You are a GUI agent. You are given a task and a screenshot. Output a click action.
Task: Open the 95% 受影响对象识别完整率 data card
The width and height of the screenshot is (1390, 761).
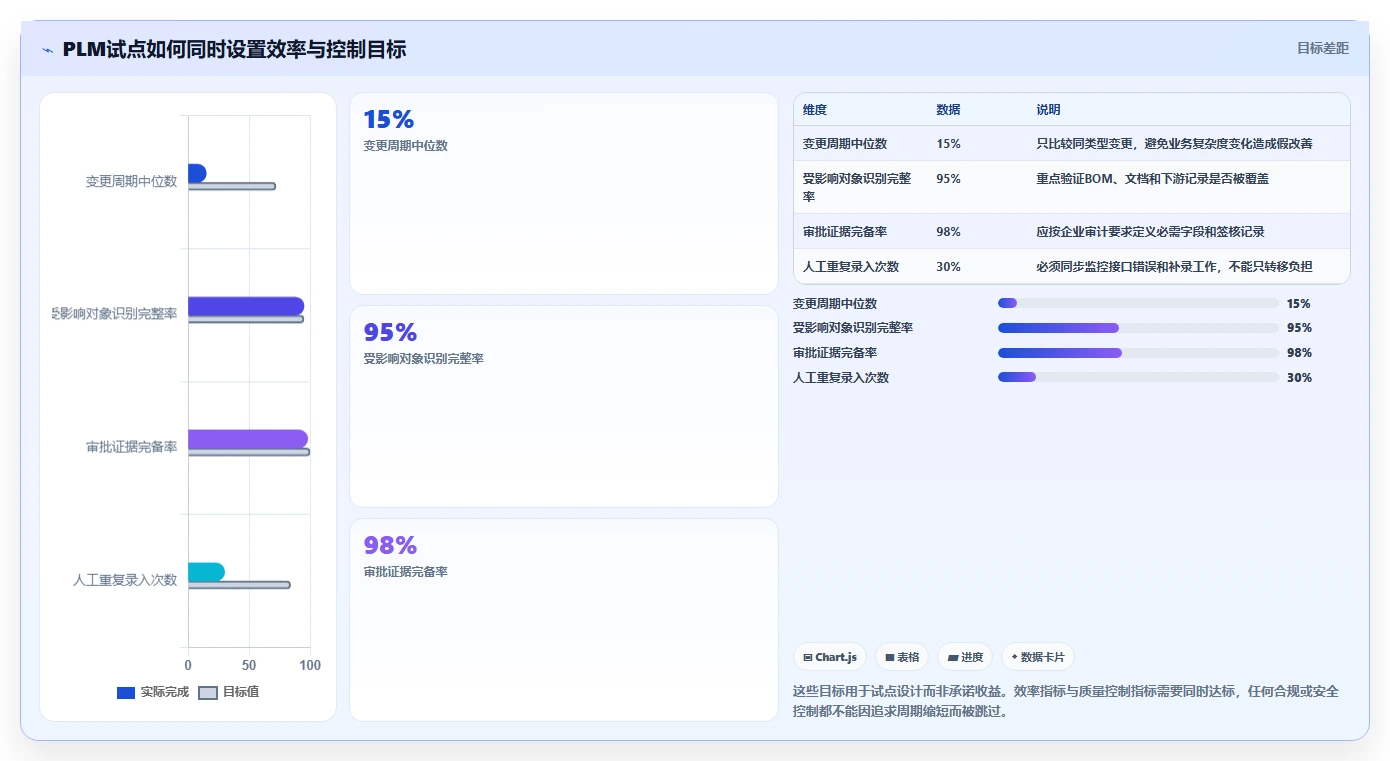[564, 406]
